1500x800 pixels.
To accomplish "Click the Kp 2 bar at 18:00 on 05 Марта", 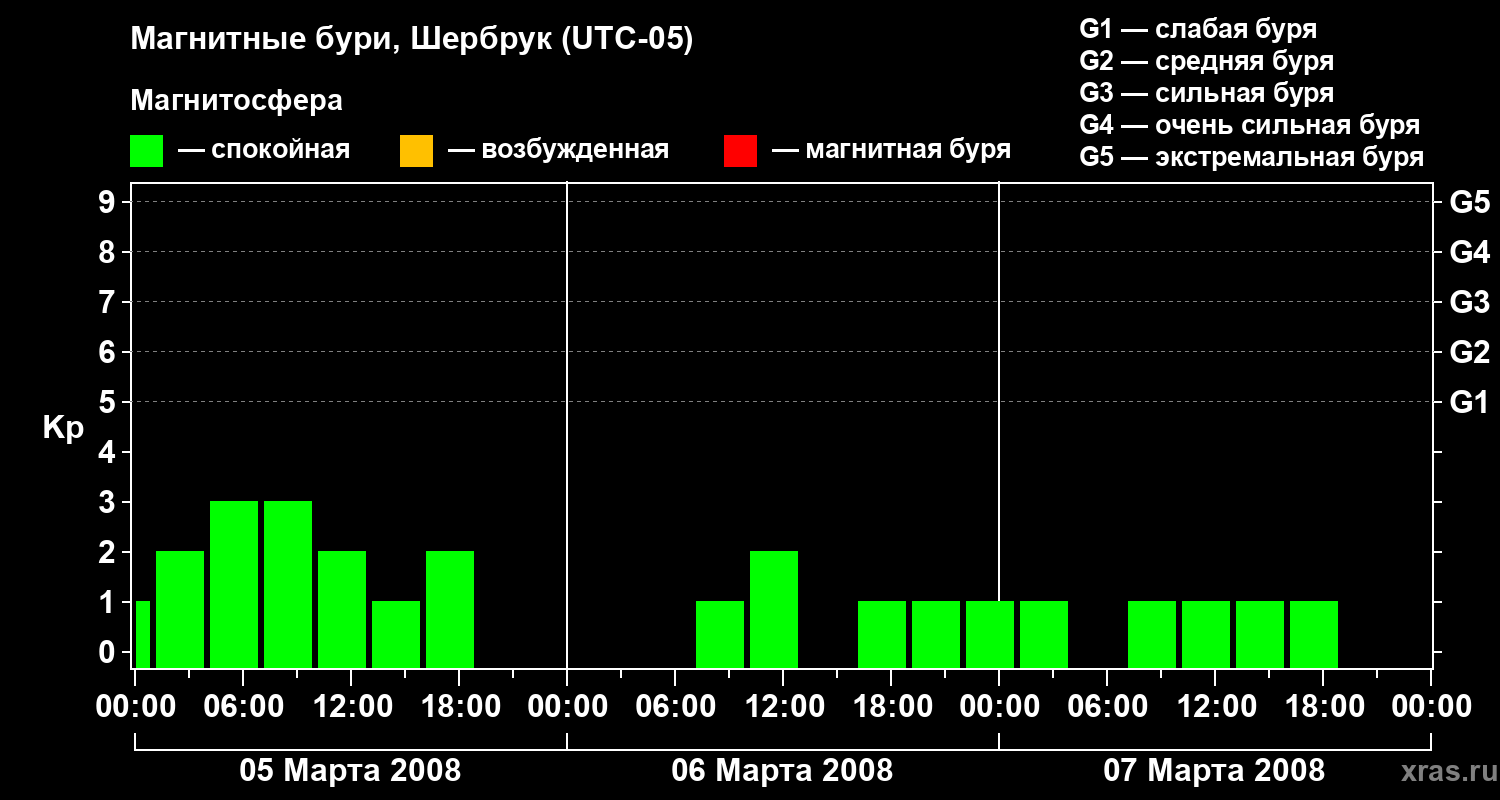I will pos(450,609).
